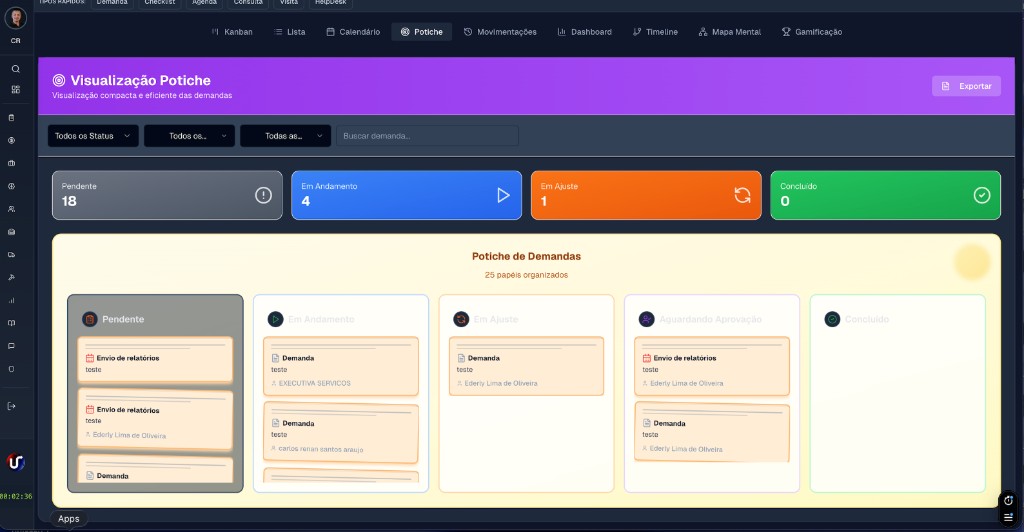The image size is (1024, 532).
Task: Click the target icon beside Visualização Potiche title
Action: tap(59, 80)
